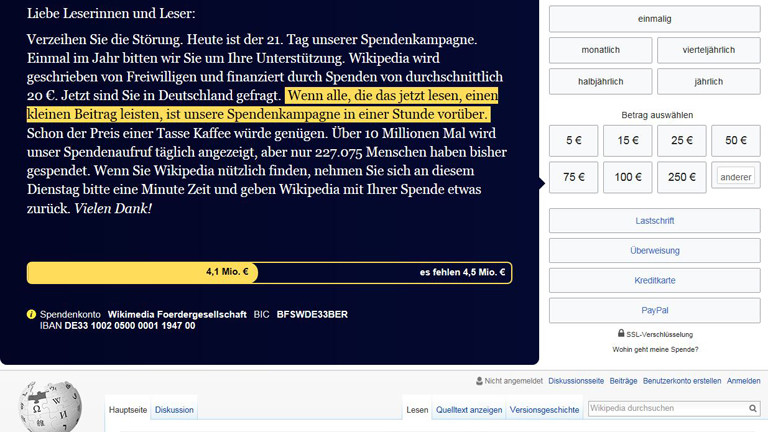Open the Diskussionsseite link
768x432 pixels.
click(576, 381)
